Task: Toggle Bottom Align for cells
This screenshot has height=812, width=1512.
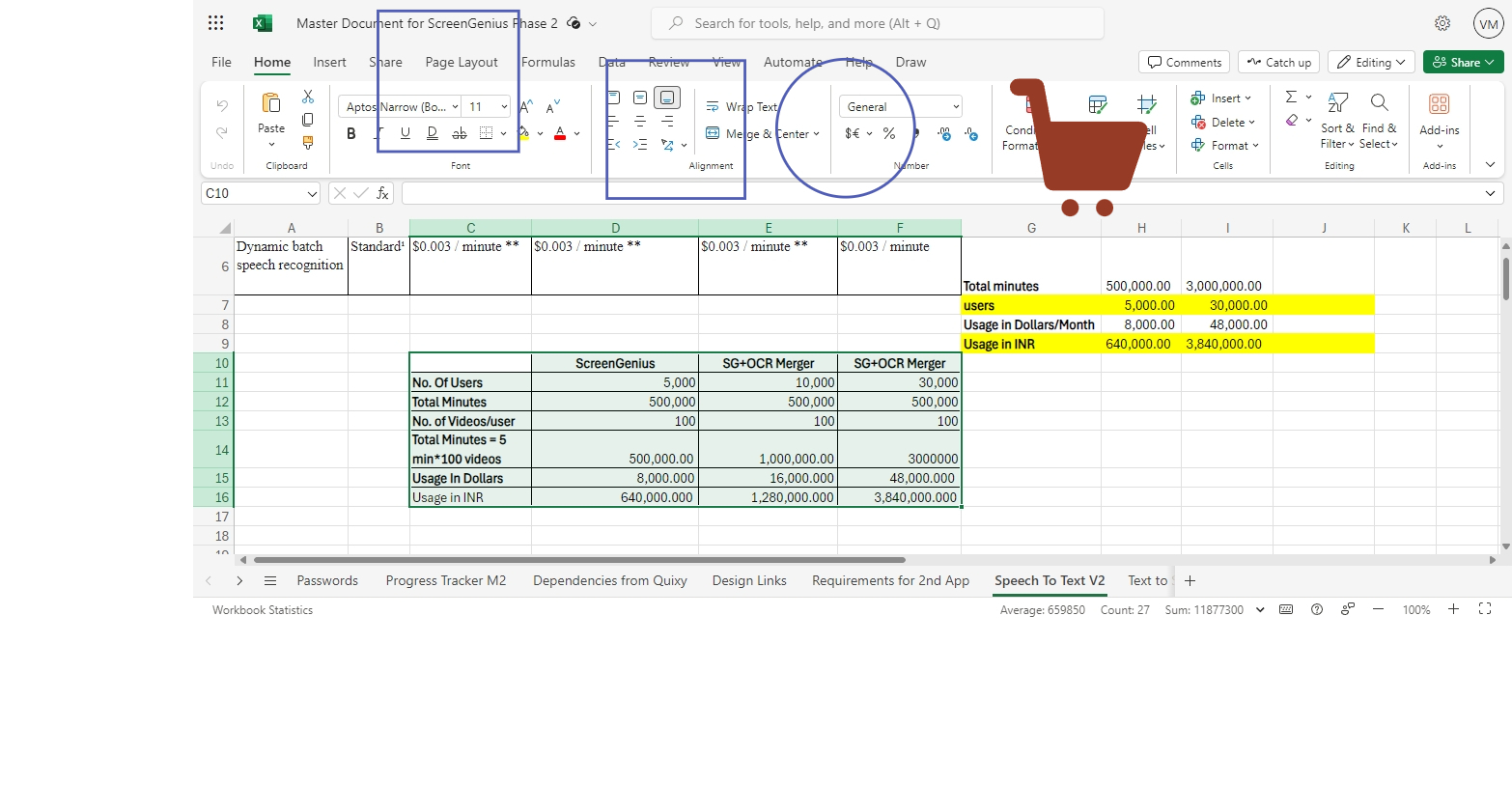Action: 667,98
